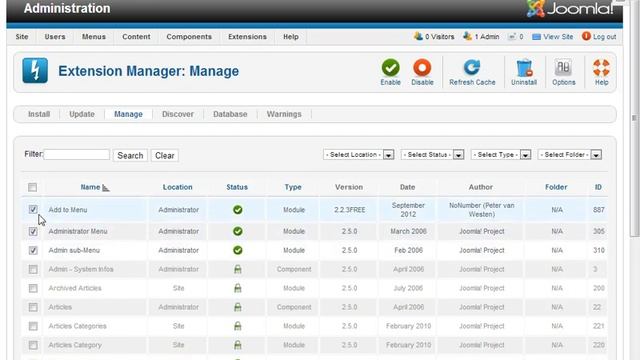Viewport: 640px width, 360px height.
Task: Open the Select Status dropdown
Action: click(432, 155)
